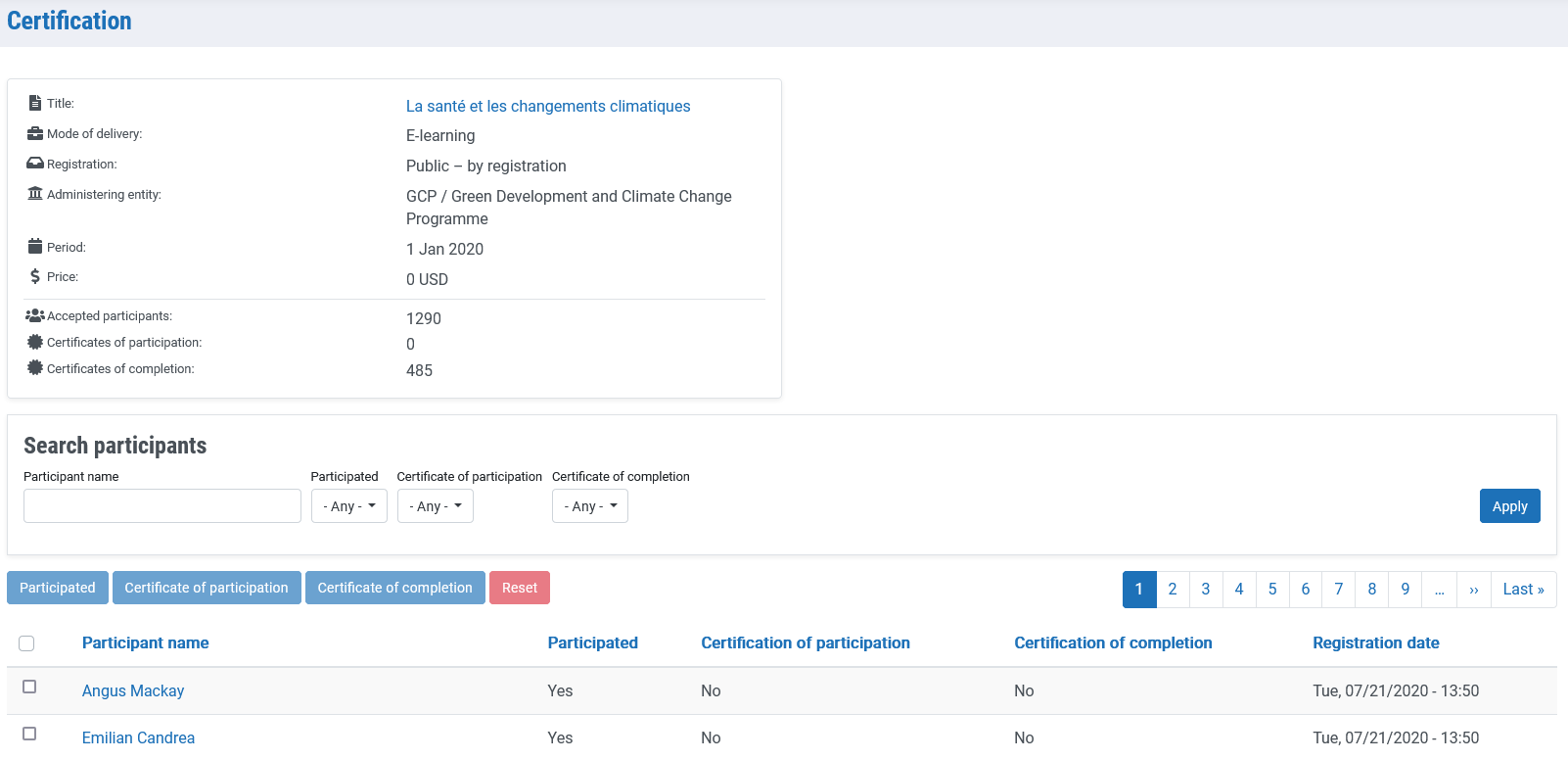Check the box for Angus Mackay
Viewport: 1568px width, 760px height.
coord(29,687)
